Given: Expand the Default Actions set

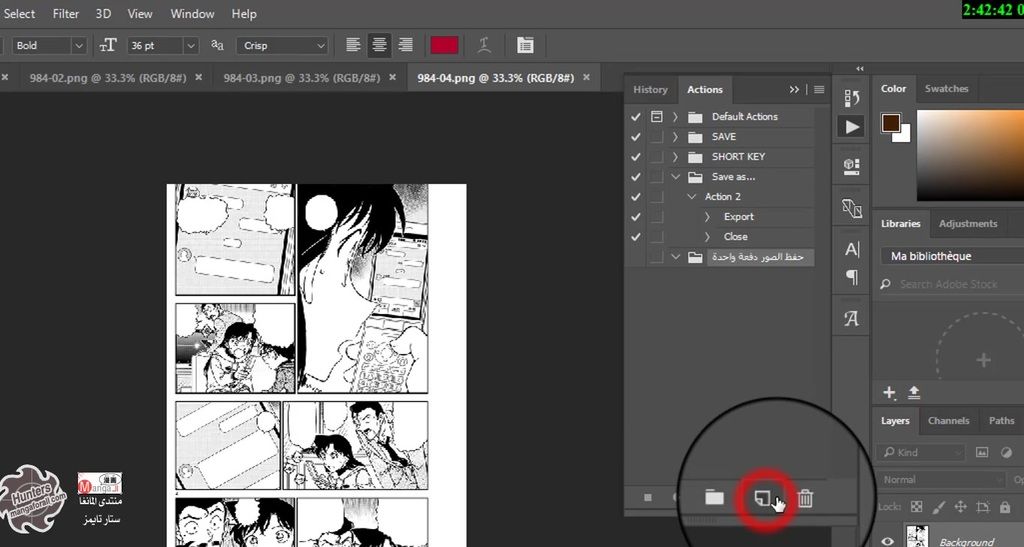Looking at the screenshot, I should pos(675,117).
